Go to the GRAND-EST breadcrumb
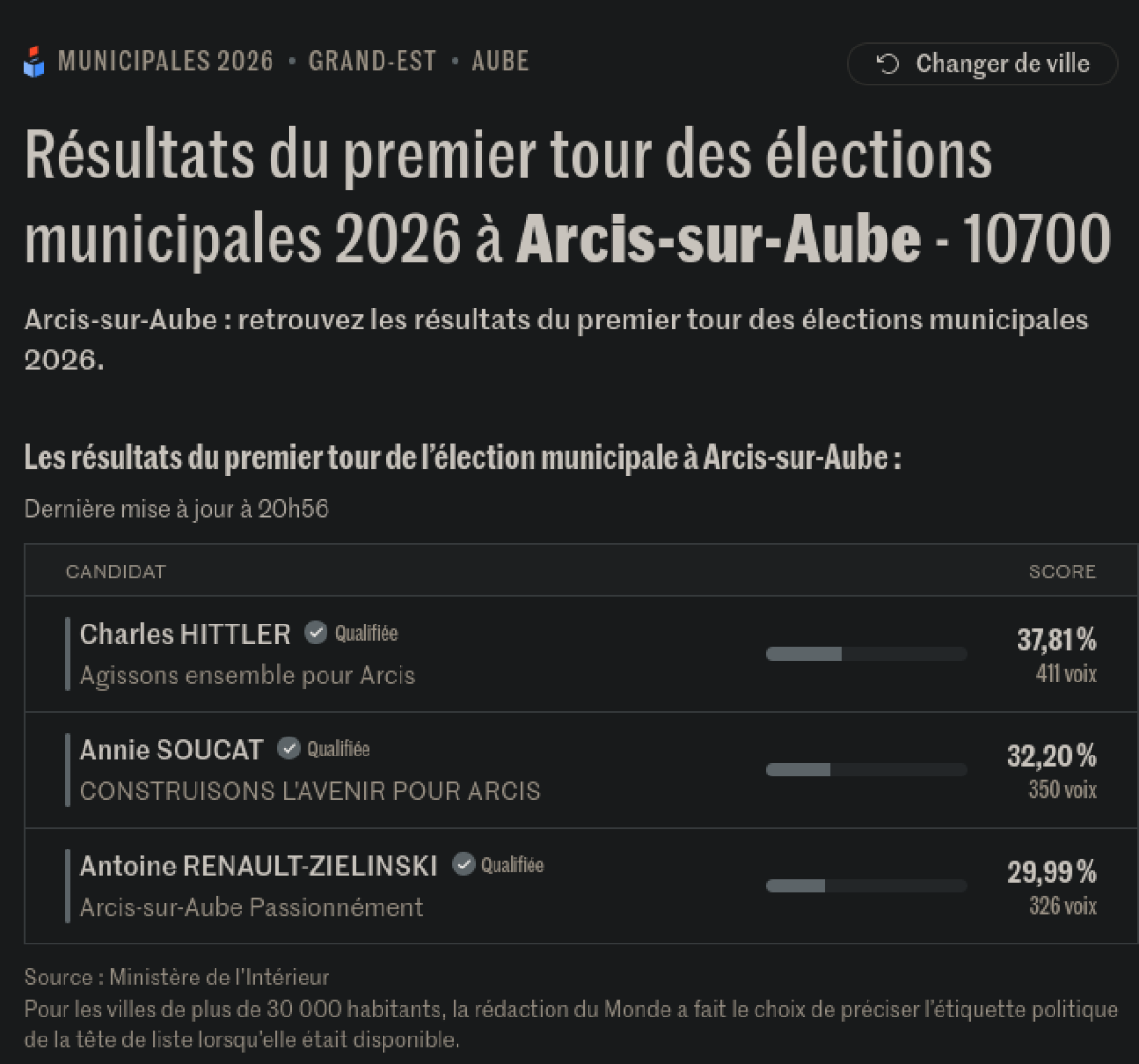 [372, 62]
